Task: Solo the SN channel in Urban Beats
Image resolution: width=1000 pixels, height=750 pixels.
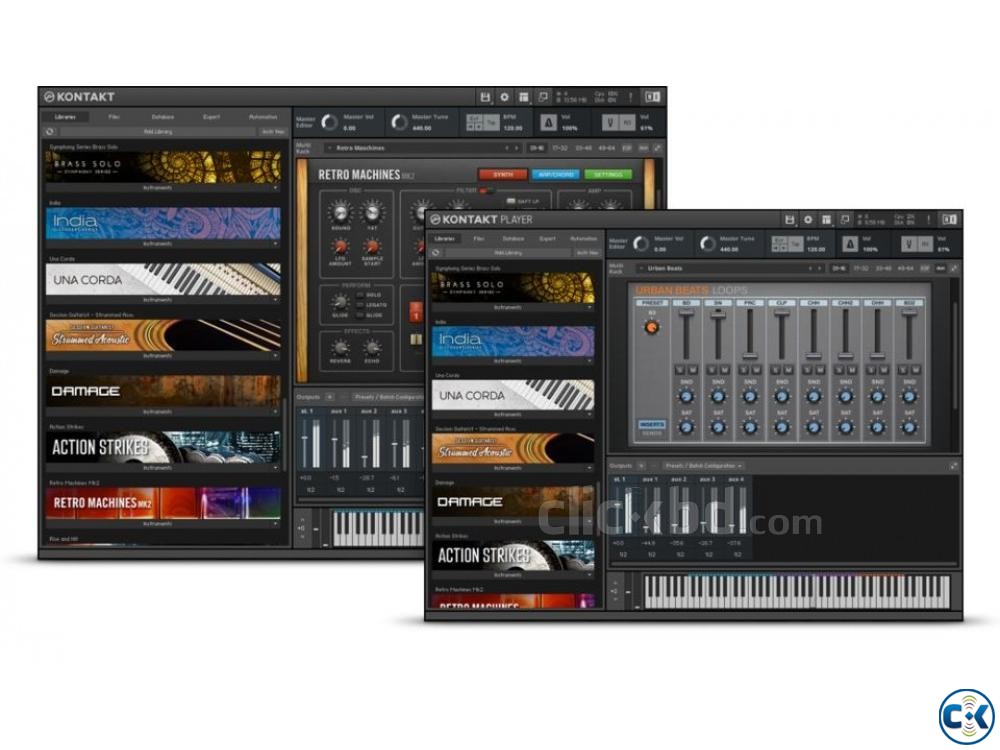Action: 712,370
